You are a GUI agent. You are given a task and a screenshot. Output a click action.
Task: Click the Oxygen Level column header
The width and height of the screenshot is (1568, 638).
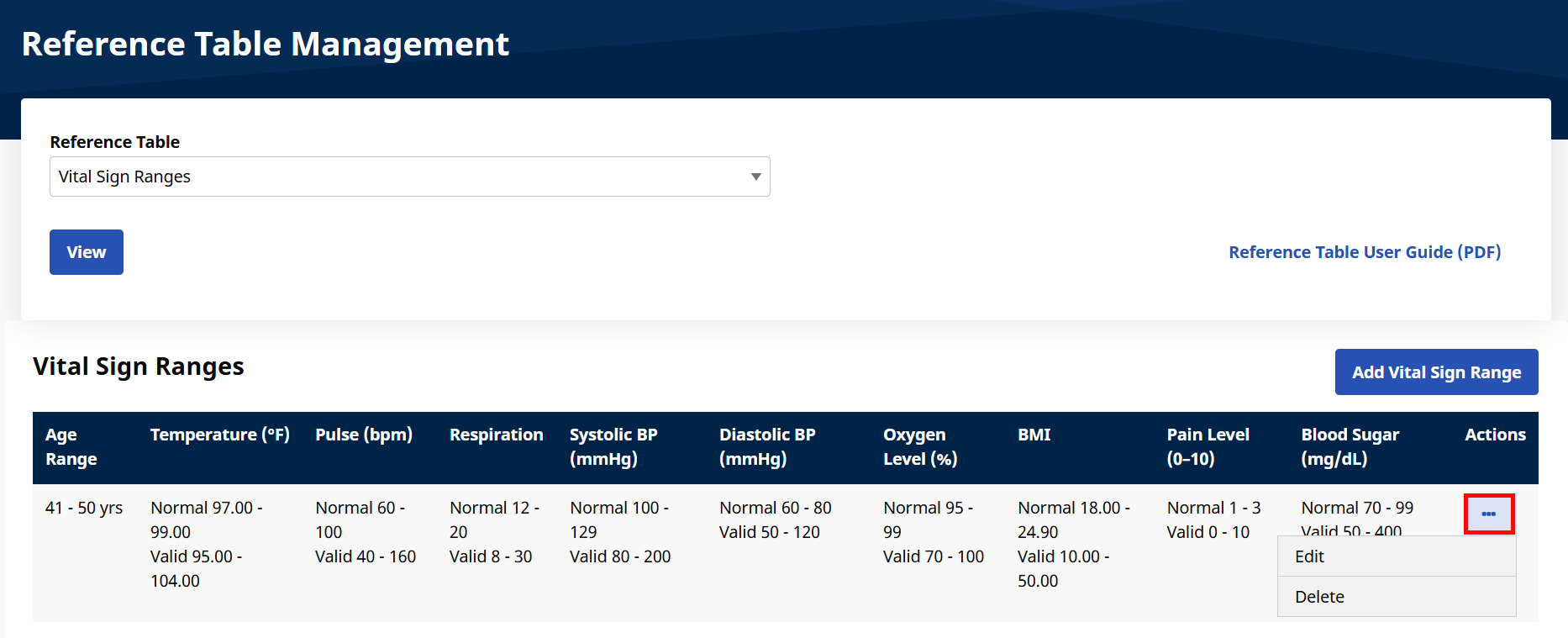[x=920, y=447]
